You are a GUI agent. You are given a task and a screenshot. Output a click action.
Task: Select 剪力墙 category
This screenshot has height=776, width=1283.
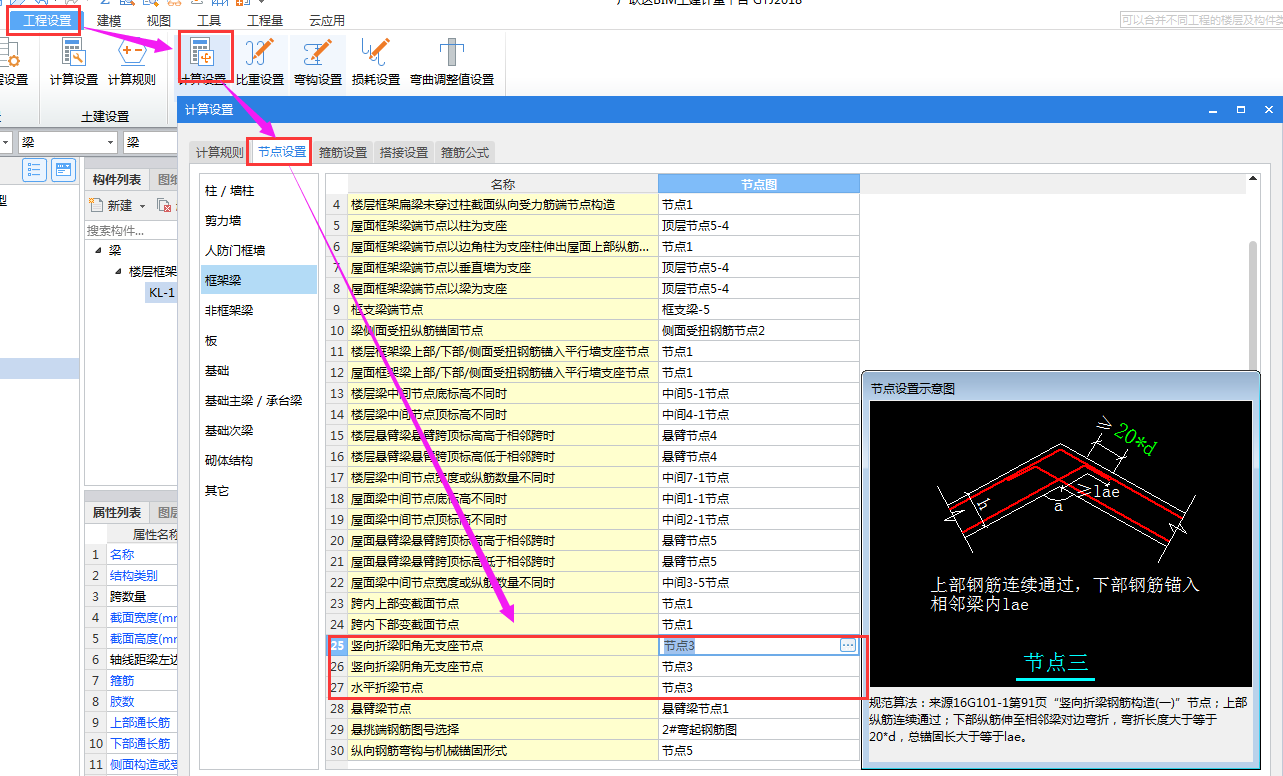(259, 220)
